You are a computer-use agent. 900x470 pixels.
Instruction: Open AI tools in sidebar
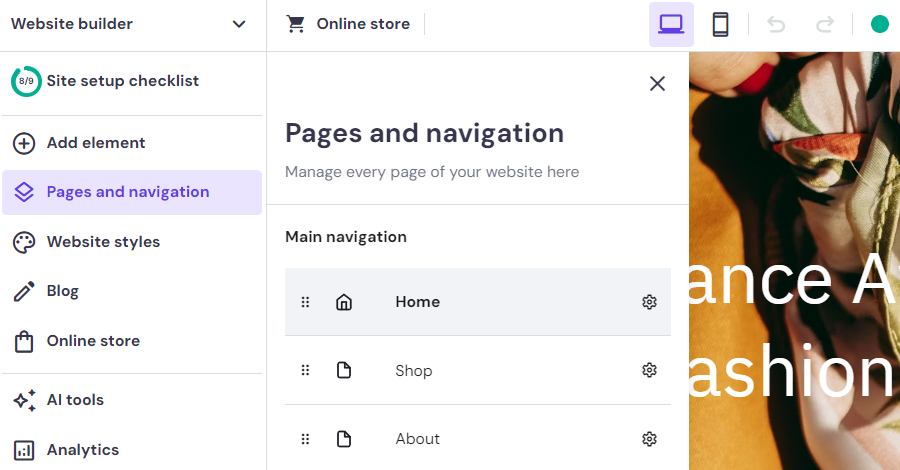[132, 400]
